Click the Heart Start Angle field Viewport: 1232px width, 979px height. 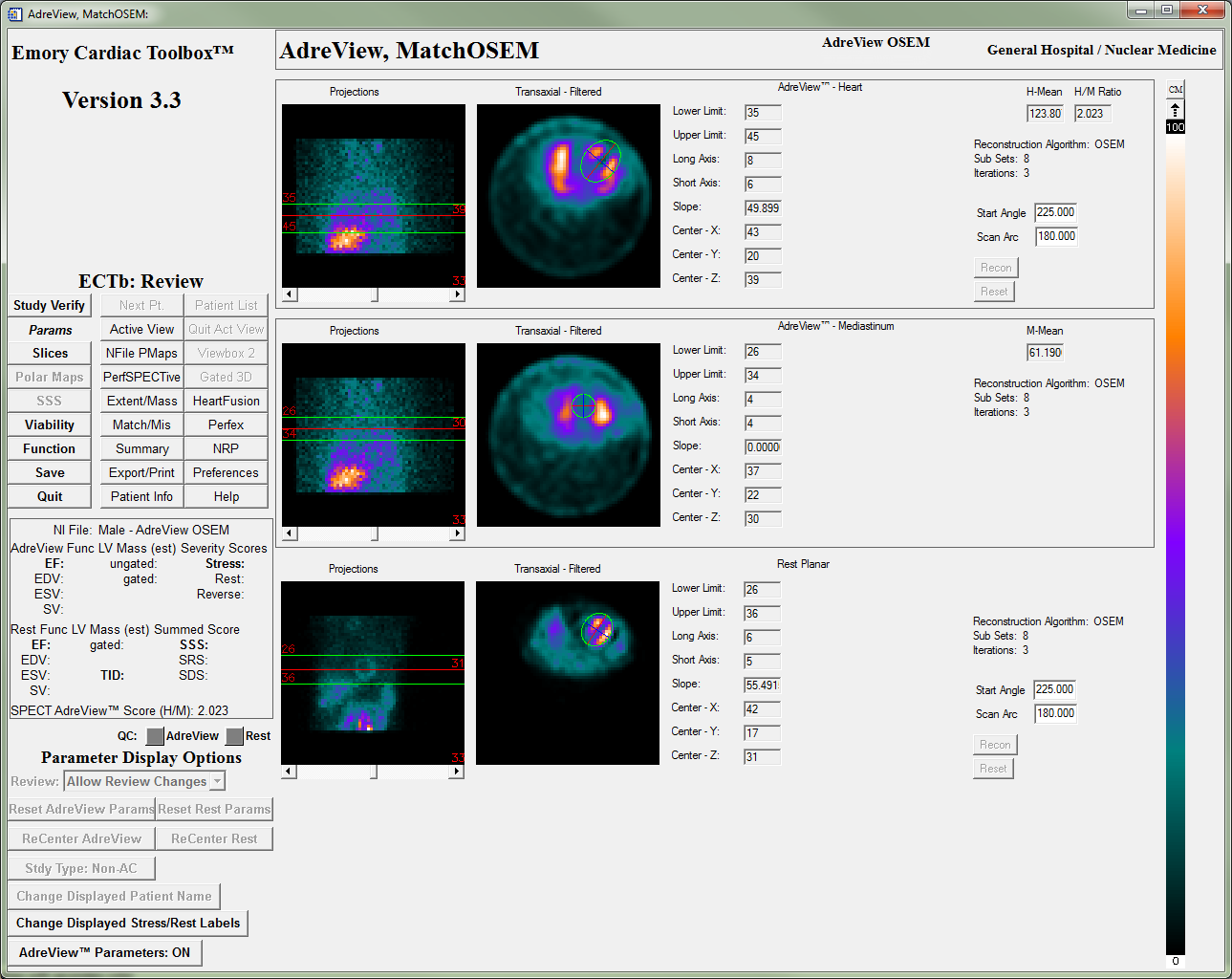click(x=1056, y=212)
